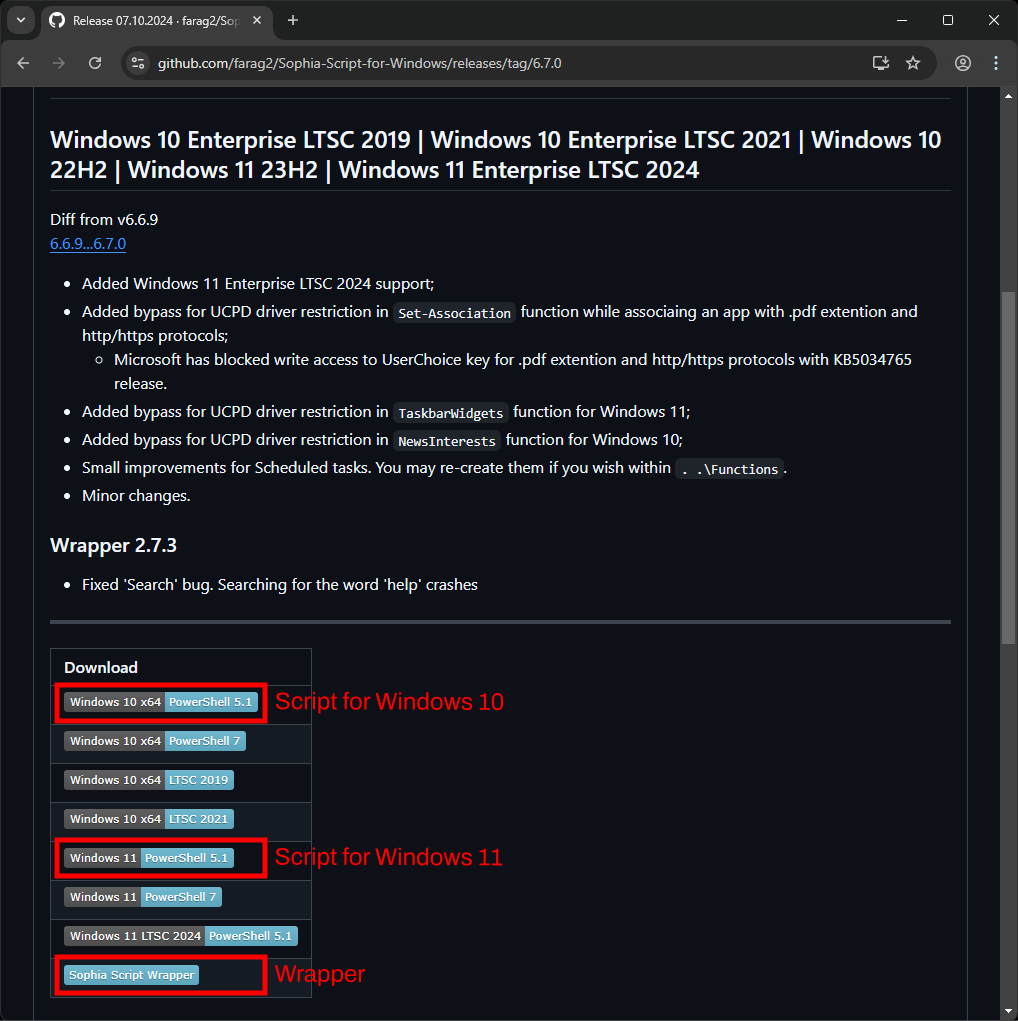The image size is (1018, 1021).
Task: Click the scrollbar down arrow
Action: [1008, 1011]
